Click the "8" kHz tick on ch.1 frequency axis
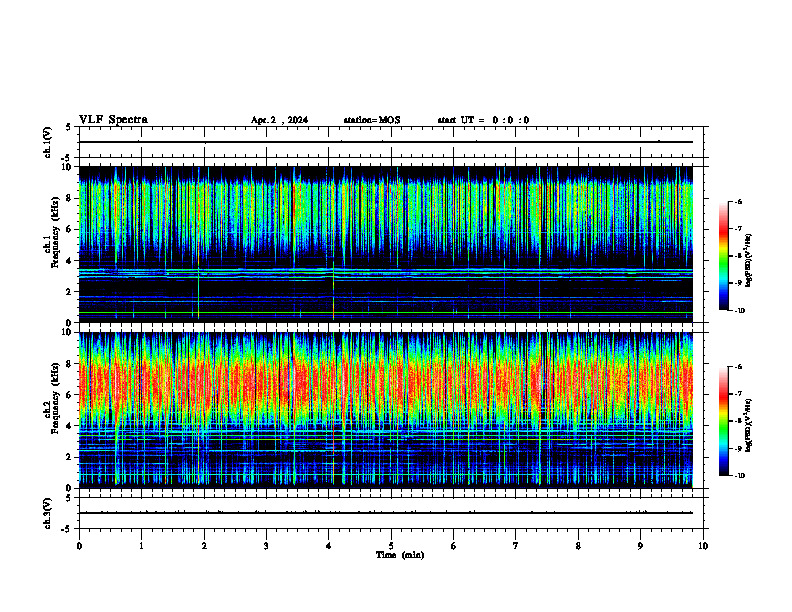The width and height of the screenshot is (792, 612). click(70, 198)
